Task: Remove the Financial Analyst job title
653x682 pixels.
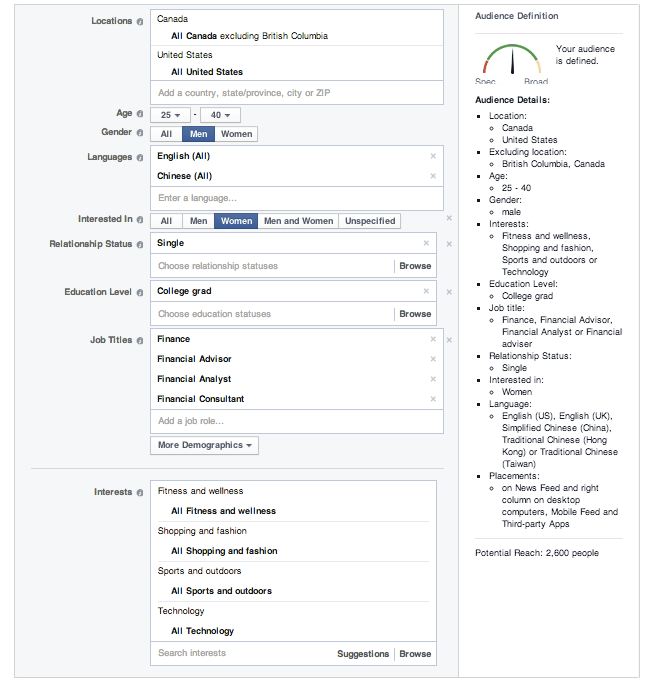Action: click(433, 379)
